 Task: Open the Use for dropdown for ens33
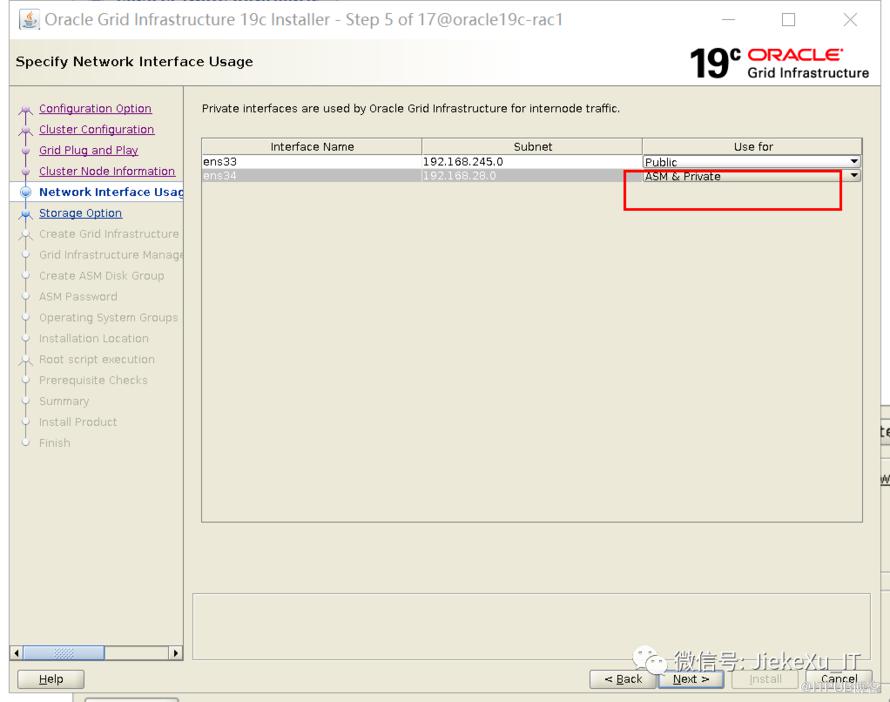click(x=854, y=162)
